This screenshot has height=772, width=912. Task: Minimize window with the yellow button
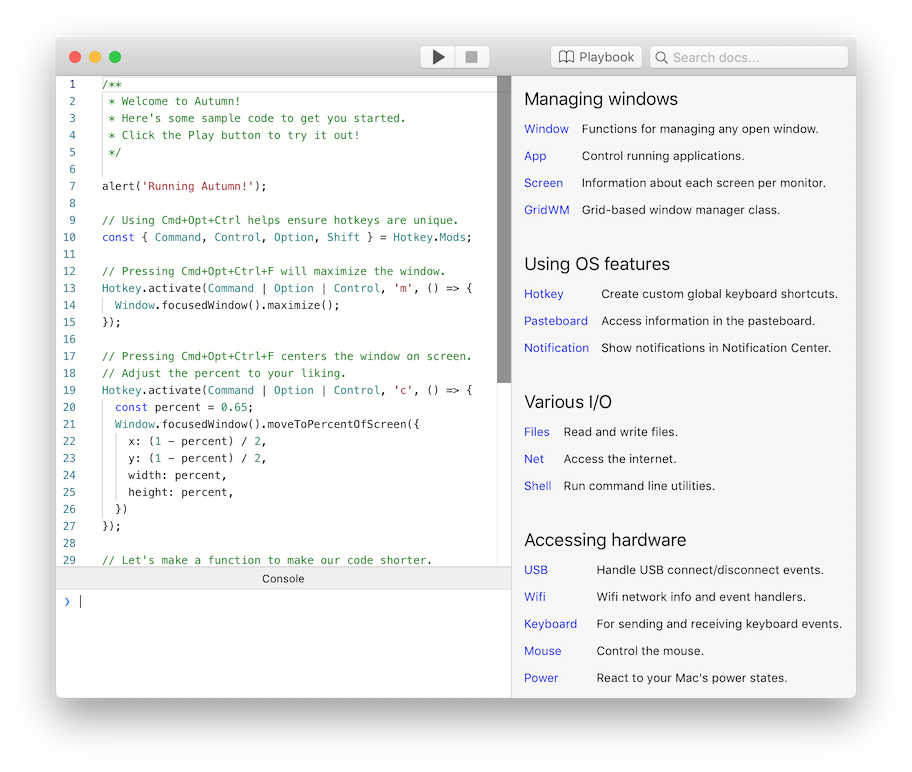pyautogui.click(x=95, y=57)
